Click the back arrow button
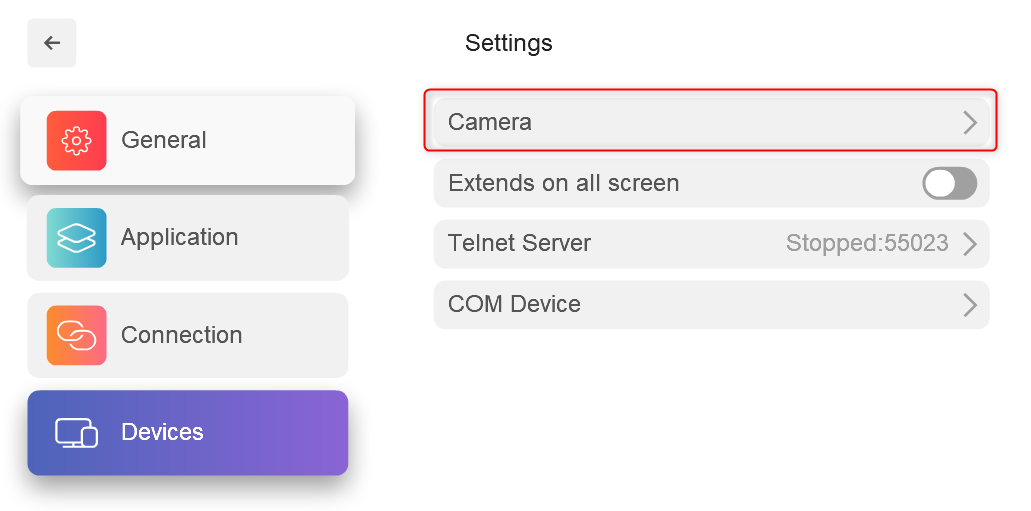1031x511 pixels. [52, 43]
